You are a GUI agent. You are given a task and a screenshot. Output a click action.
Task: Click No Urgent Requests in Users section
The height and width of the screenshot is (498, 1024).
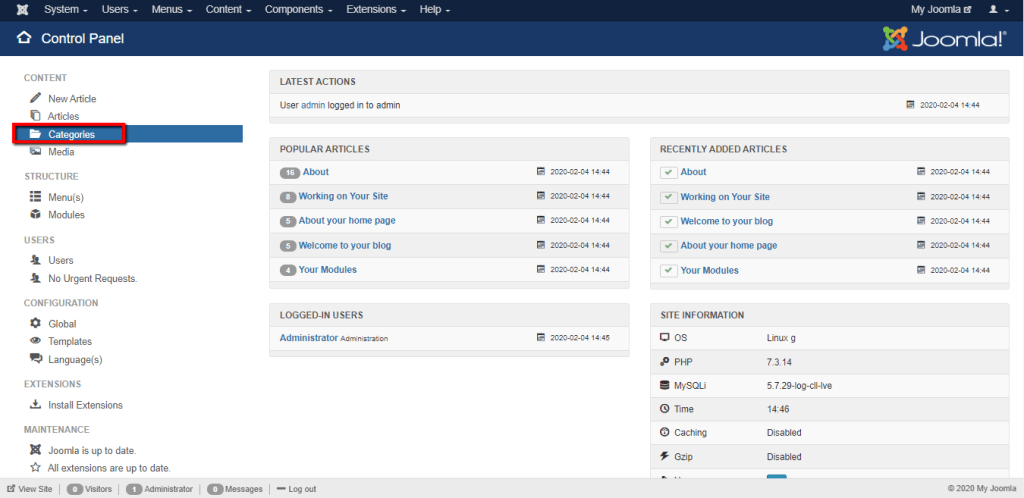[x=93, y=278]
